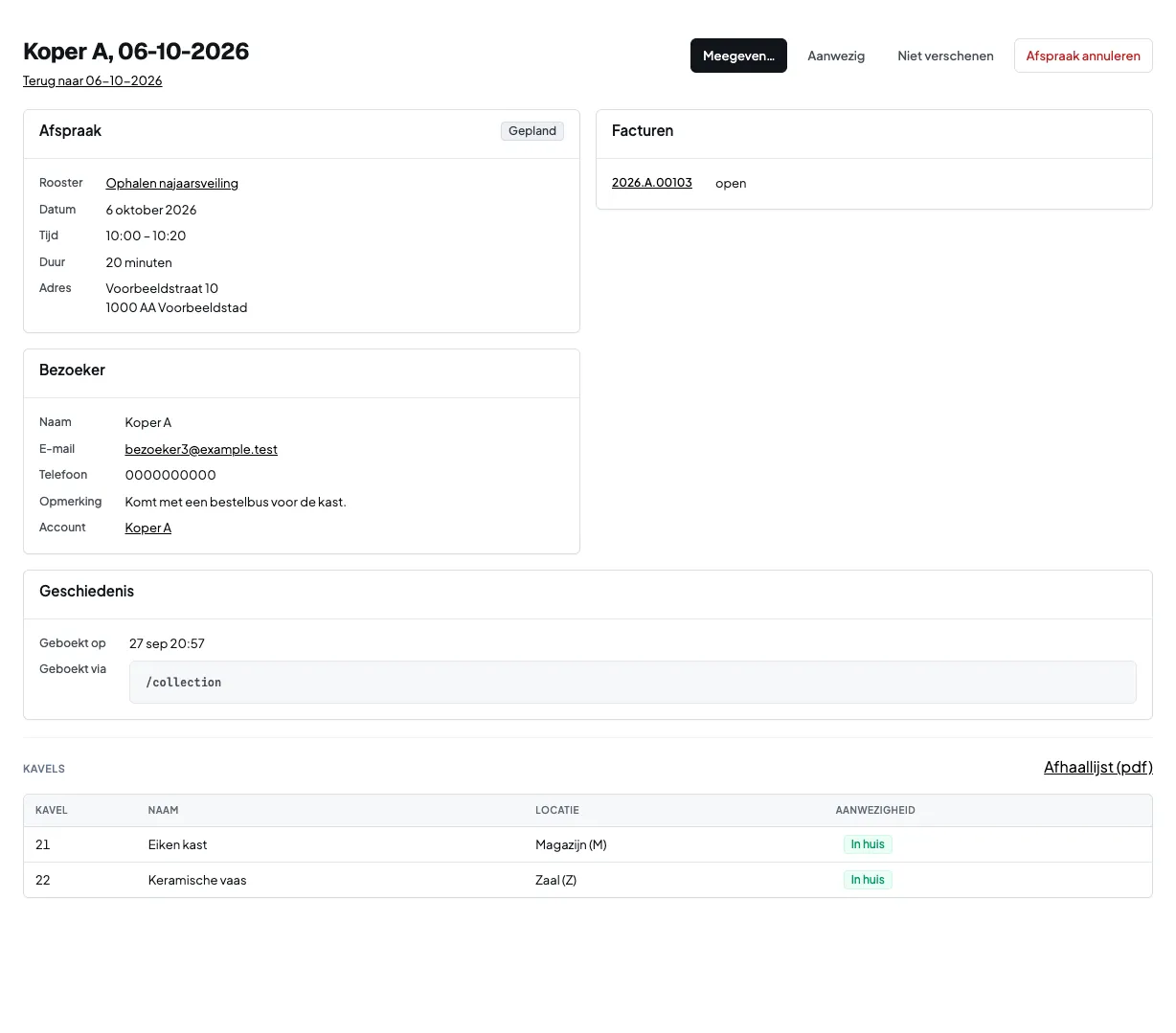The height and width of the screenshot is (1033, 1176).
Task: Click the date value 6 oktober 2026
Action: pos(151,210)
